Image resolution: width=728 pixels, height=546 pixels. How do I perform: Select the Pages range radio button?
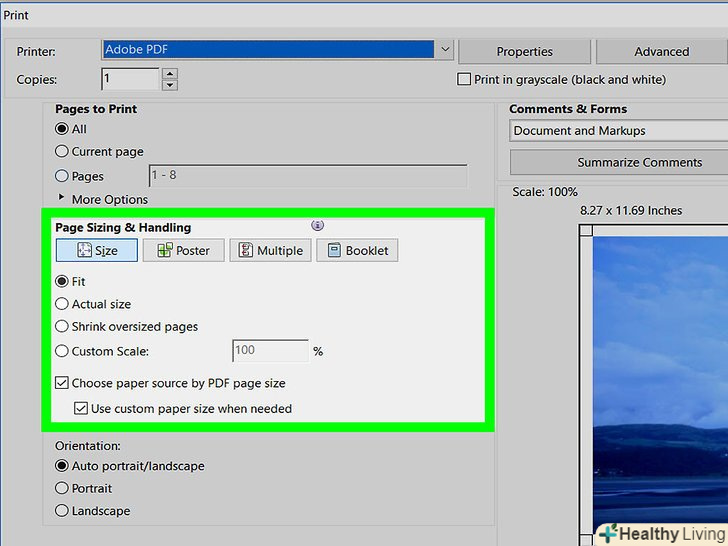pyautogui.click(x=62, y=176)
